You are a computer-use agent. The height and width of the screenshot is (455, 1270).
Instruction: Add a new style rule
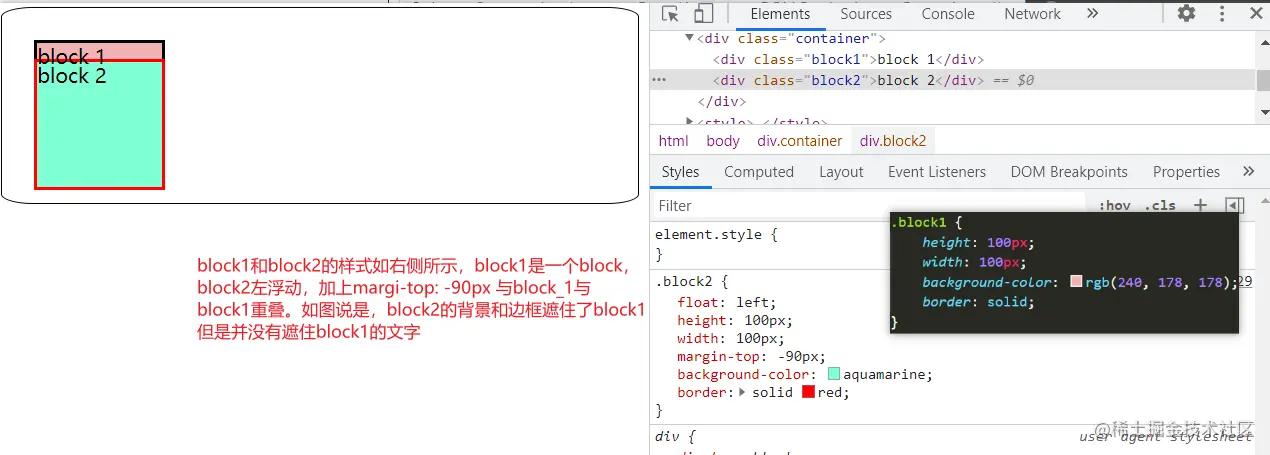click(1201, 205)
